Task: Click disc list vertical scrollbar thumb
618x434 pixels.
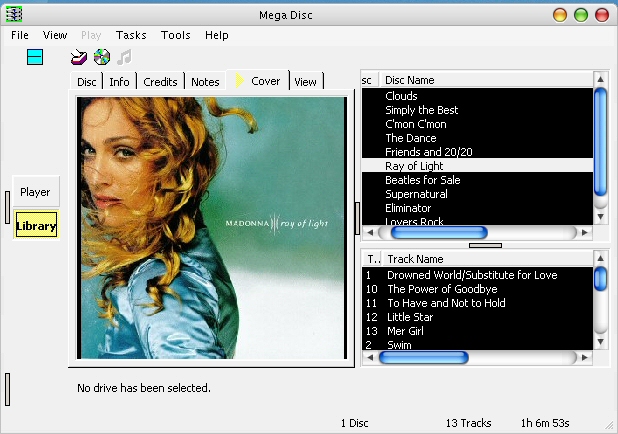Action: click(x=600, y=142)
